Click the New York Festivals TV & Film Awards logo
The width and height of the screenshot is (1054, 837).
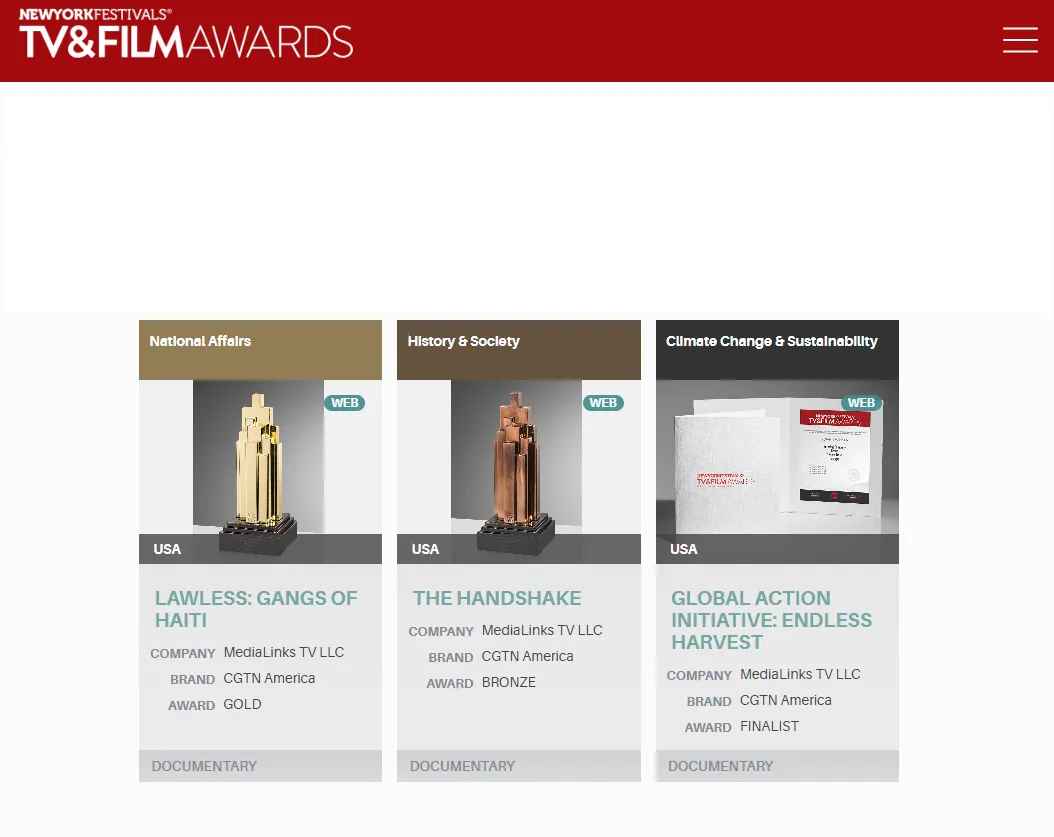(x=186, y=35)
